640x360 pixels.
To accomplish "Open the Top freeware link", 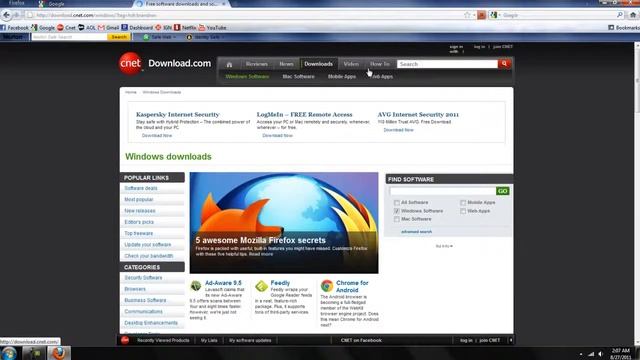I will point(139,233).
